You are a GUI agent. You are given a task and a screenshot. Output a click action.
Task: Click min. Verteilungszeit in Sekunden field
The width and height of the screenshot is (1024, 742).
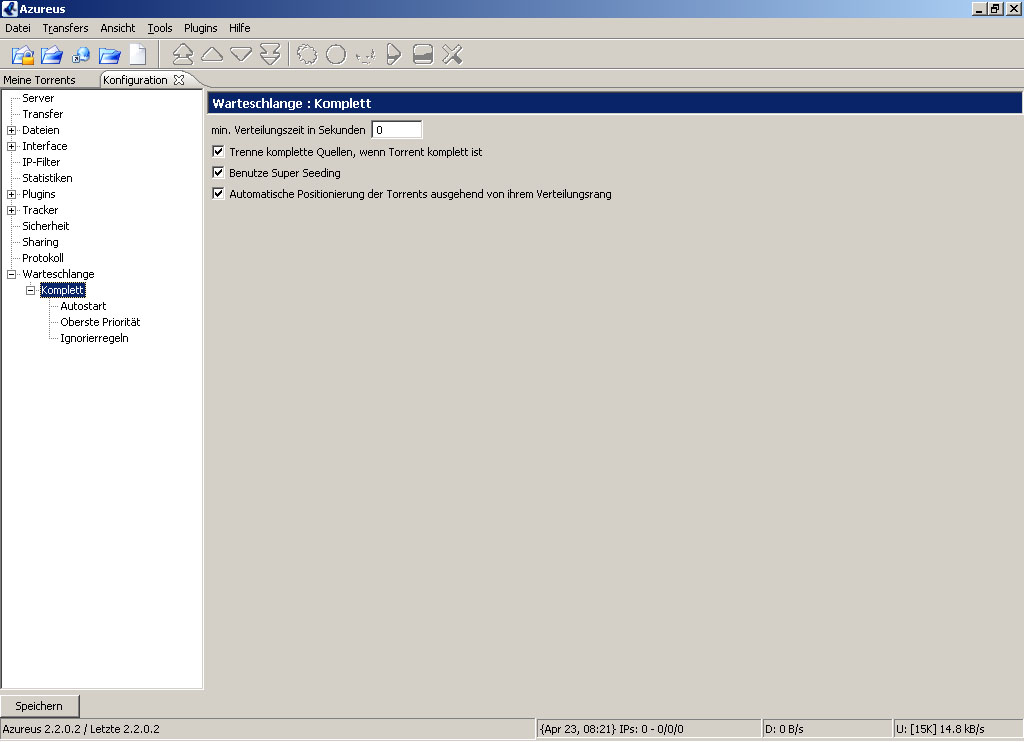397,130
